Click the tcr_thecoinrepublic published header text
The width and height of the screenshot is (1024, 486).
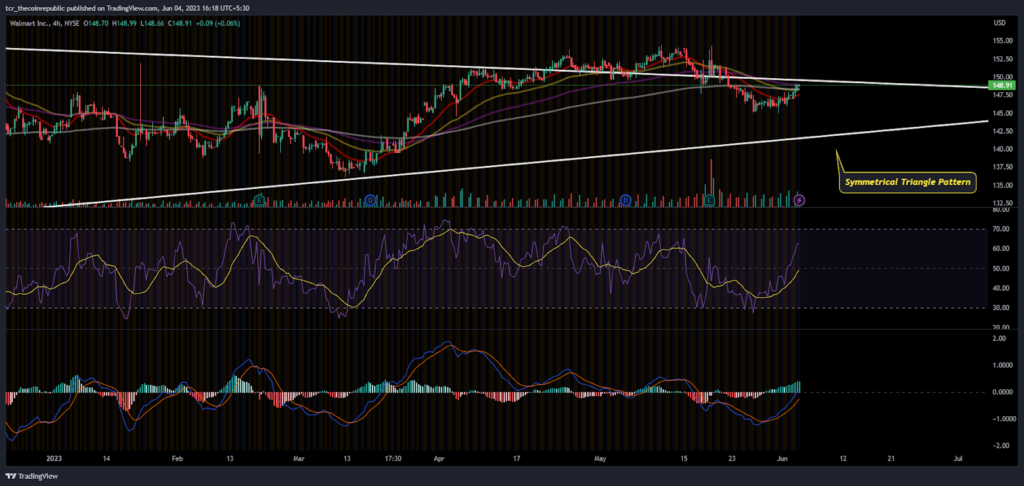click(129, 8)
